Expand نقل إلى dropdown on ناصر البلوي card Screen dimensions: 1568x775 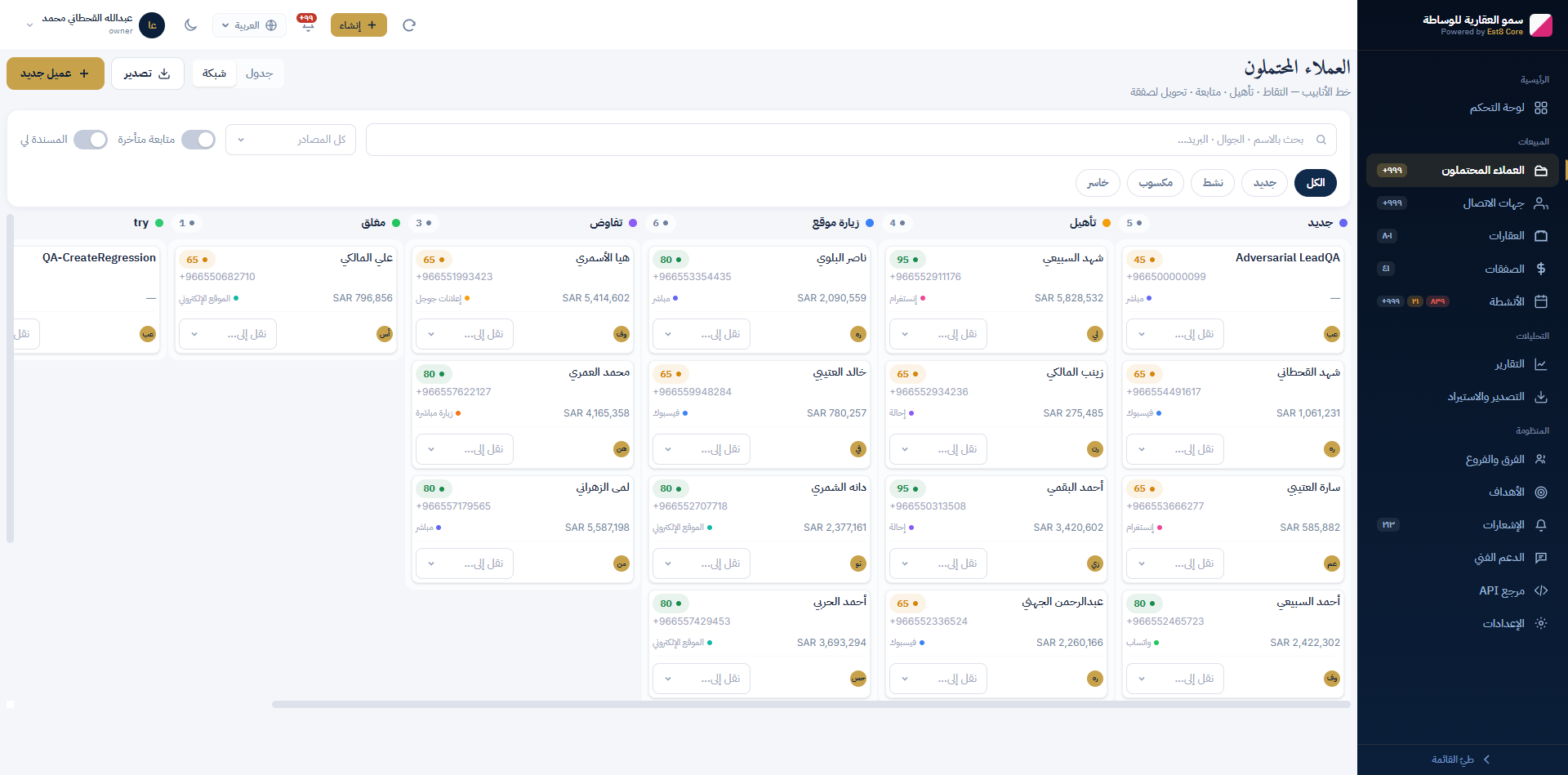(x=702, y=334)
